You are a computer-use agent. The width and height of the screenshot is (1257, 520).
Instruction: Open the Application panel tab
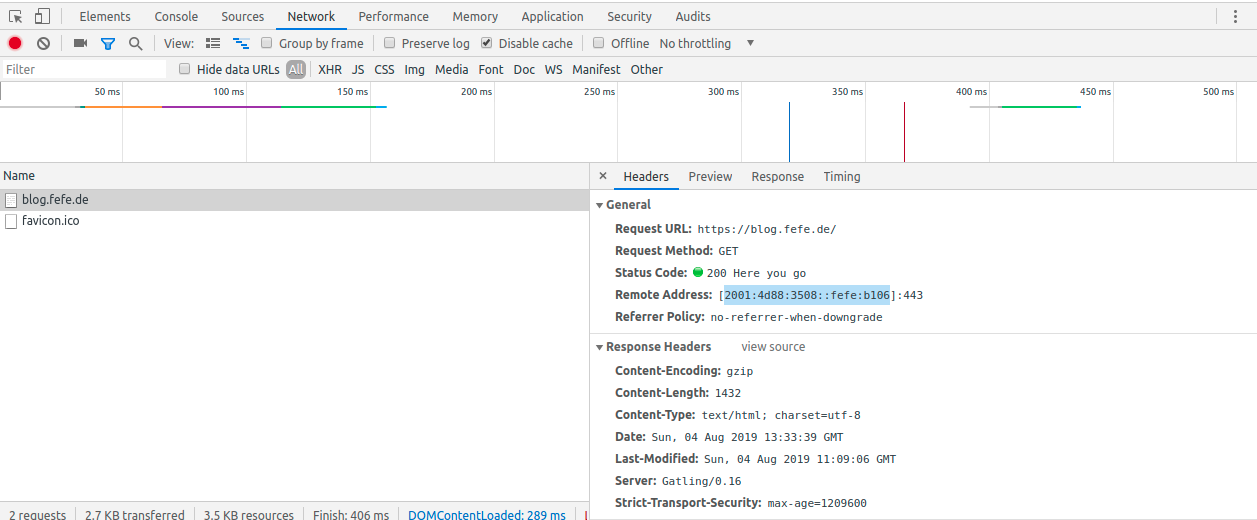(552, 16)
